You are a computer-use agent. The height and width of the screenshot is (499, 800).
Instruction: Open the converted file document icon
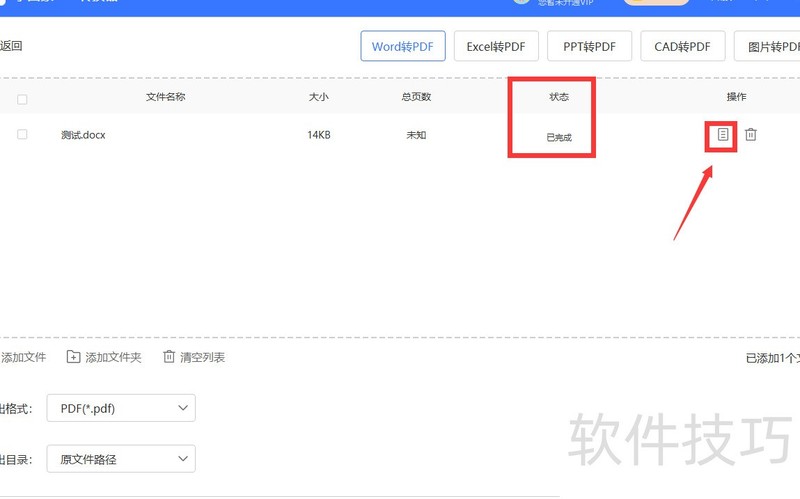coord(723,135)
